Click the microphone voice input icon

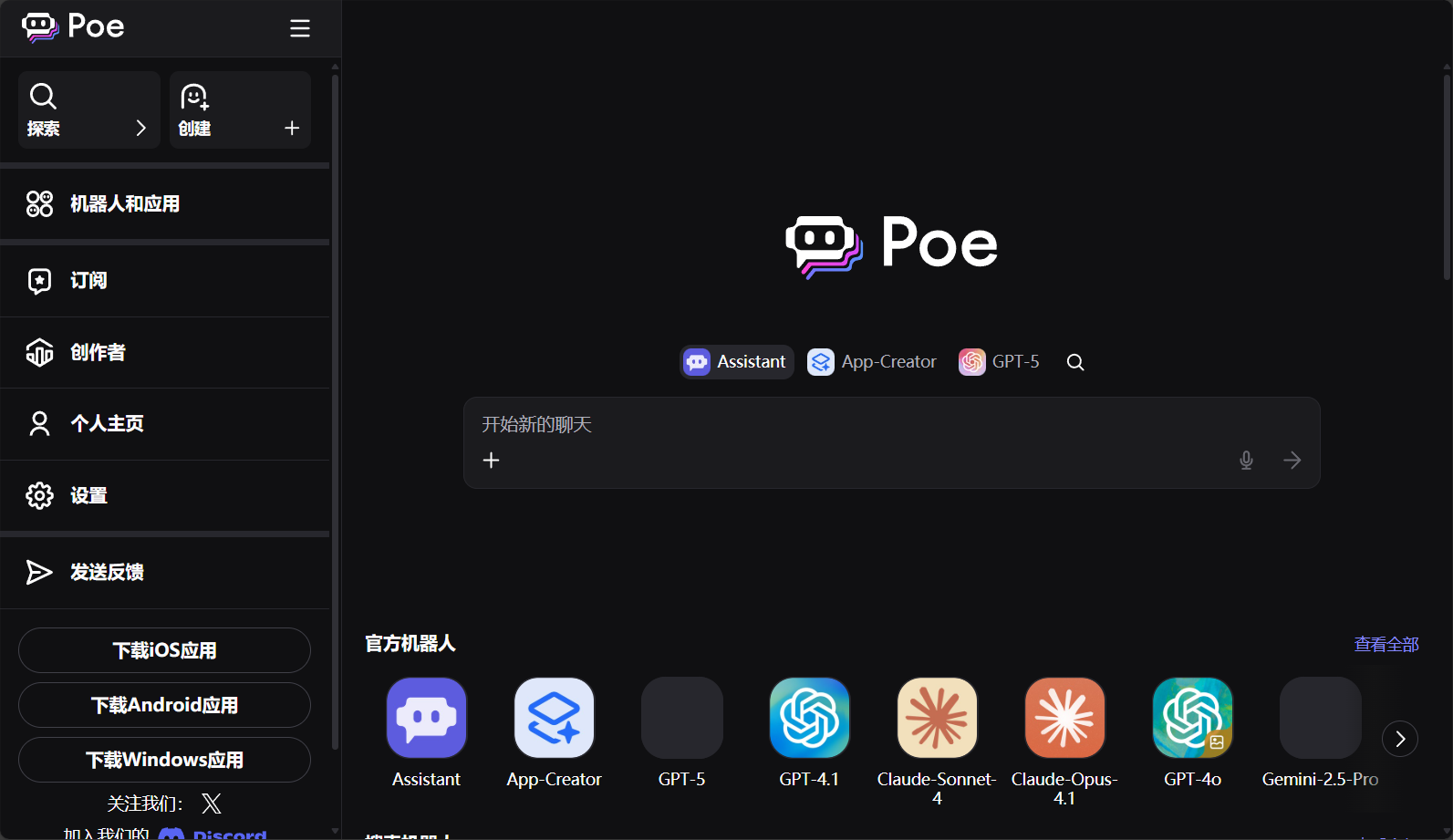tap(1246, 461)
